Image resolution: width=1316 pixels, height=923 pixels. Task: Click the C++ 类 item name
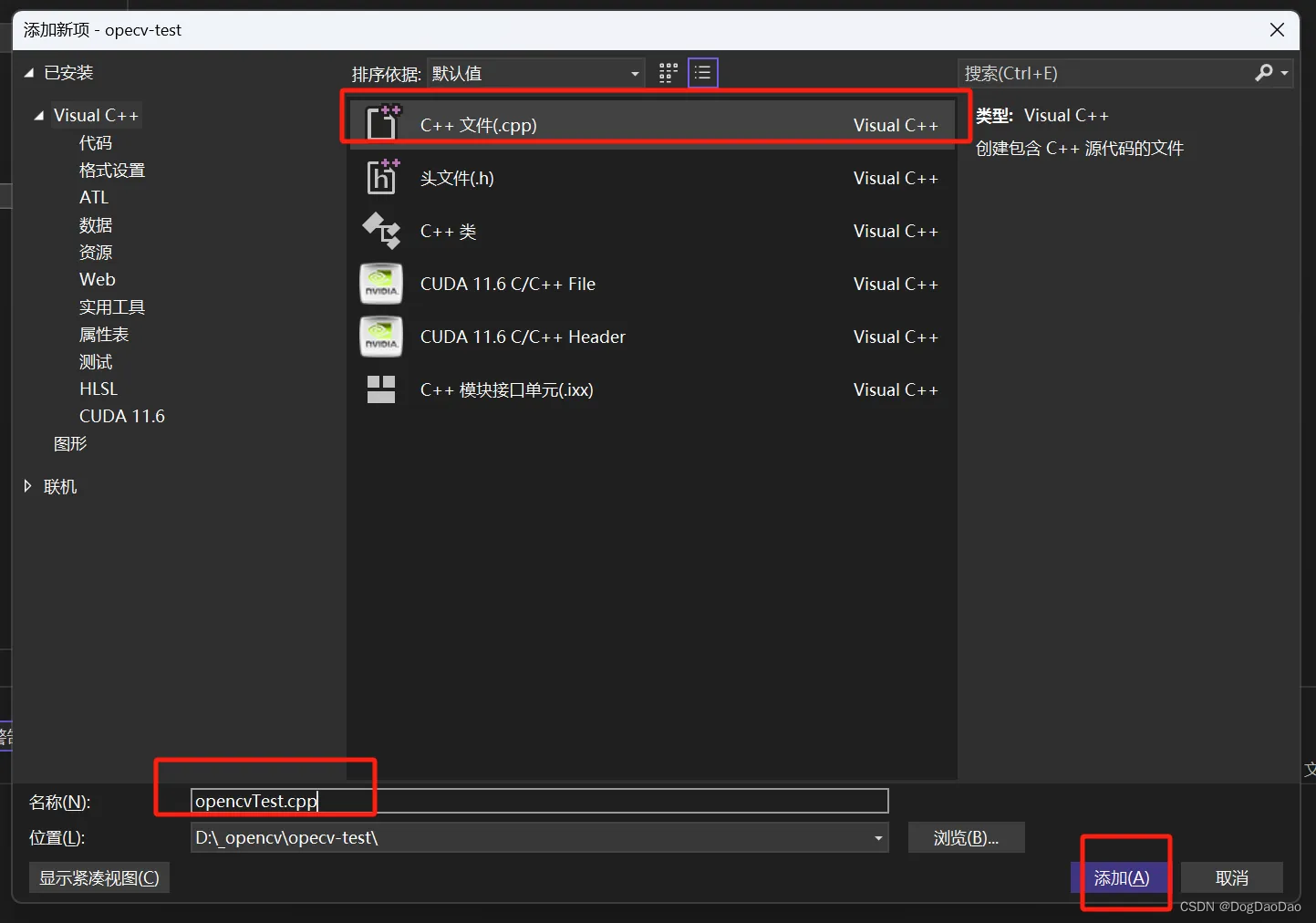coord(448,231)
